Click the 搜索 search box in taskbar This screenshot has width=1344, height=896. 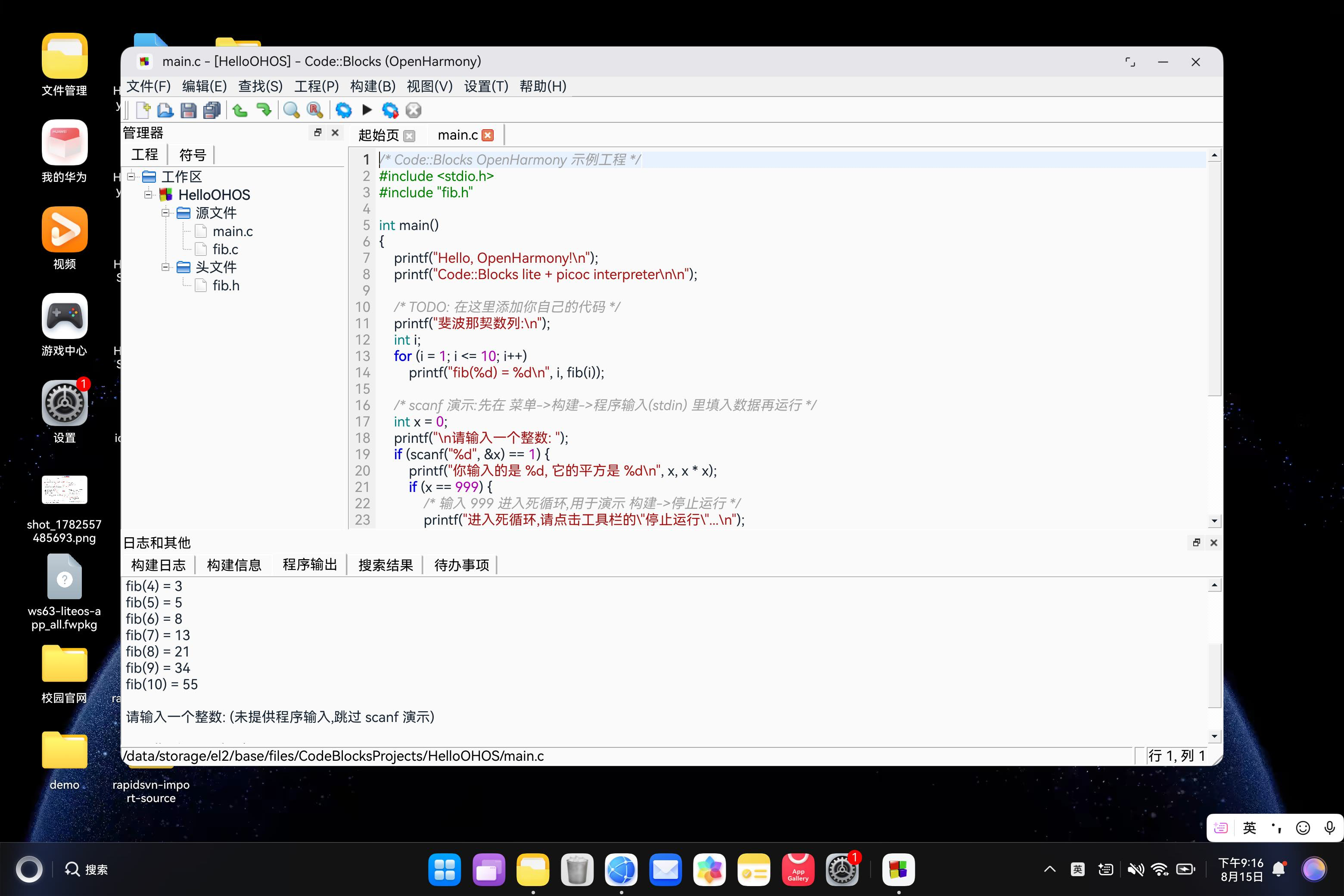tap(87, 870)
